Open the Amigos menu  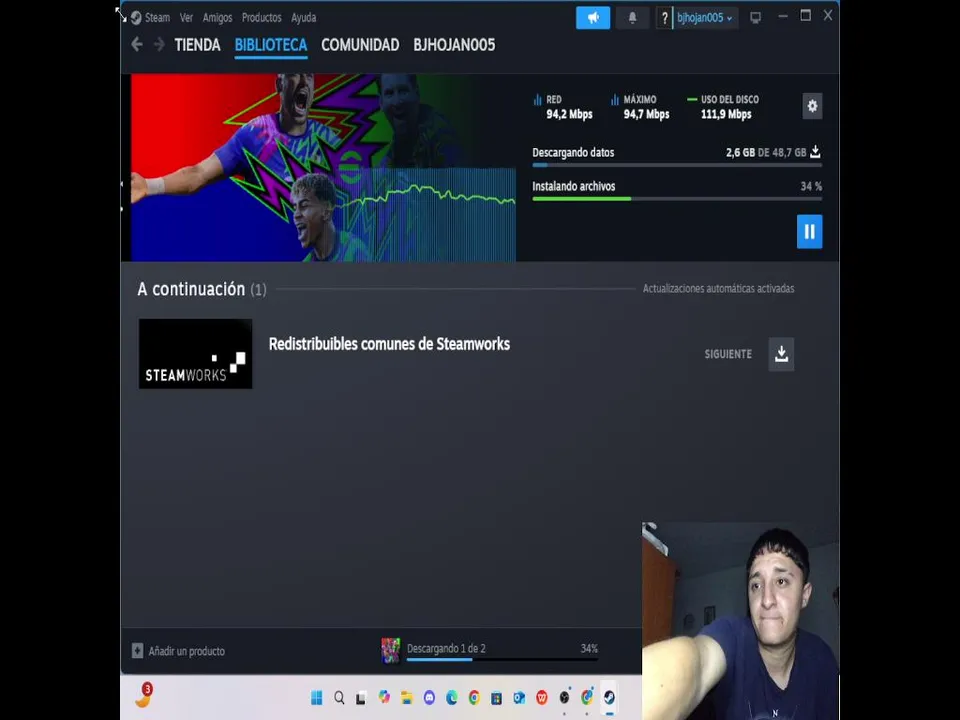[x=217, y=18]
